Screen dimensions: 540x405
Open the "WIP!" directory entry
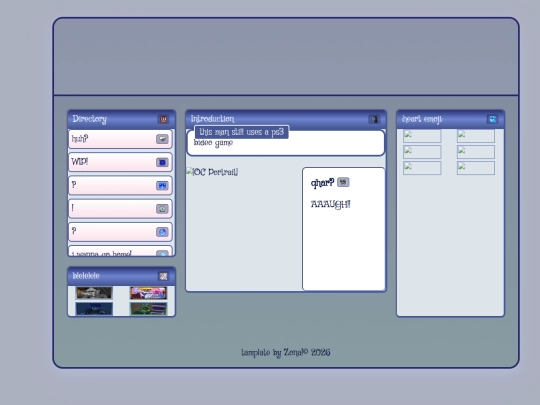120,162
